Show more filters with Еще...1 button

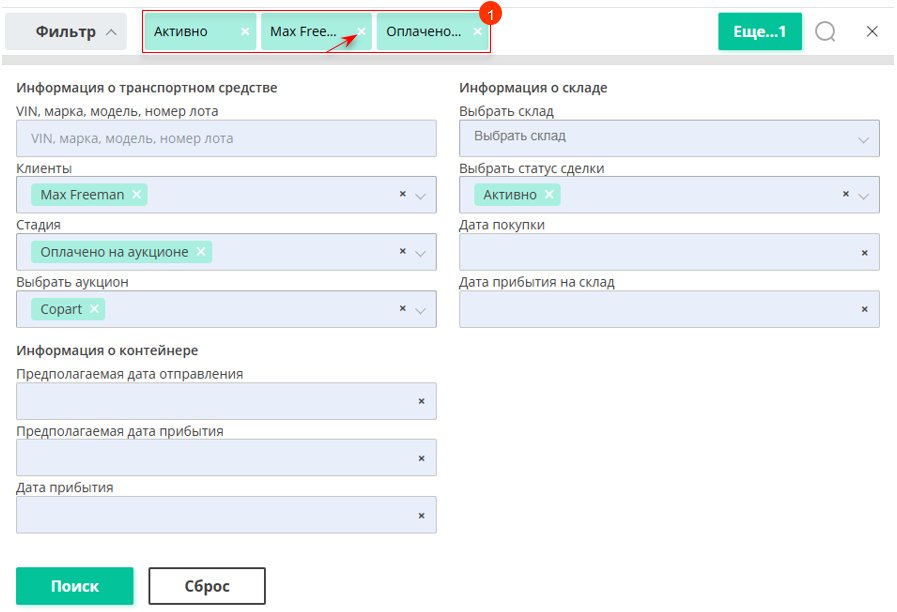(x=760, y=31)
